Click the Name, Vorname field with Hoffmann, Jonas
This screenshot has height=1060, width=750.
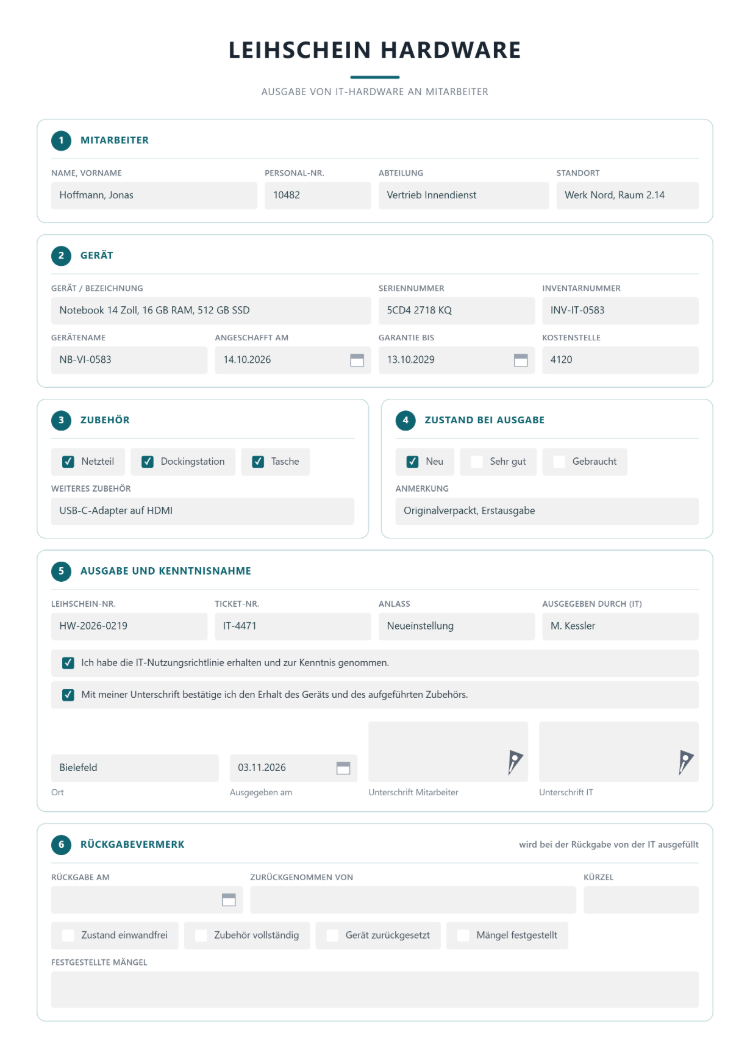tap(154, 195)
